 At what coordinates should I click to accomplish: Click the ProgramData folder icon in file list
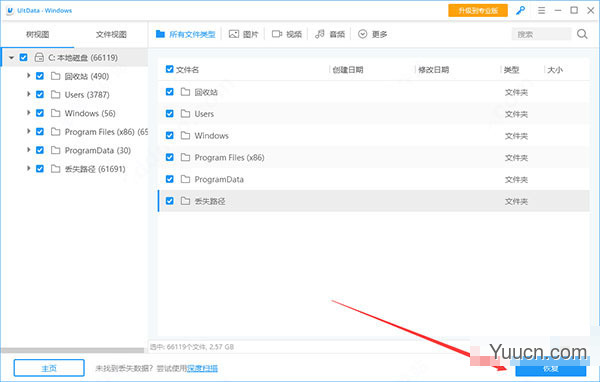[x=186, y=179]
